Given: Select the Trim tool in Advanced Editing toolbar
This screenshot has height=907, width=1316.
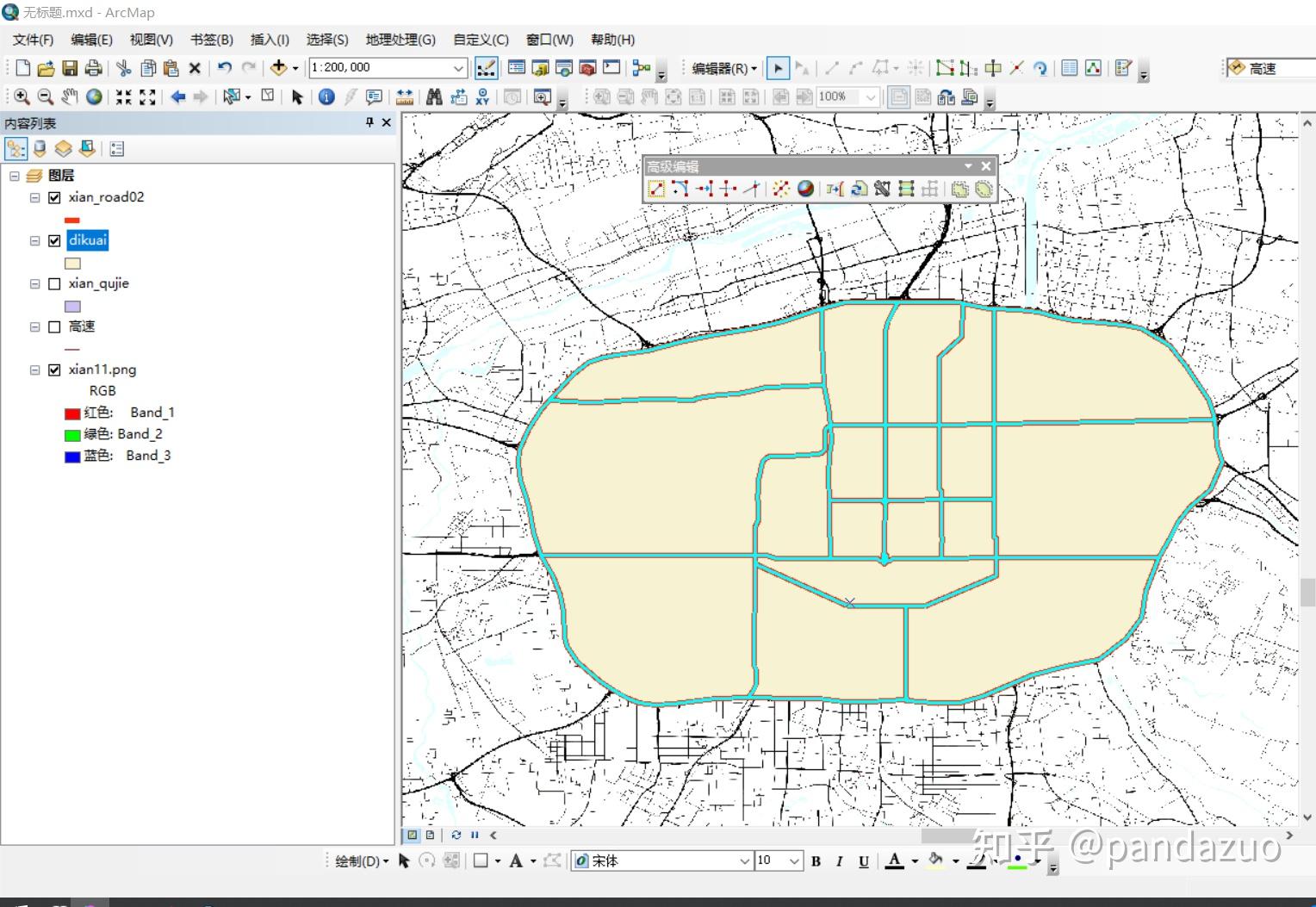Looking at the screenshot, I should tap(728, 189).
